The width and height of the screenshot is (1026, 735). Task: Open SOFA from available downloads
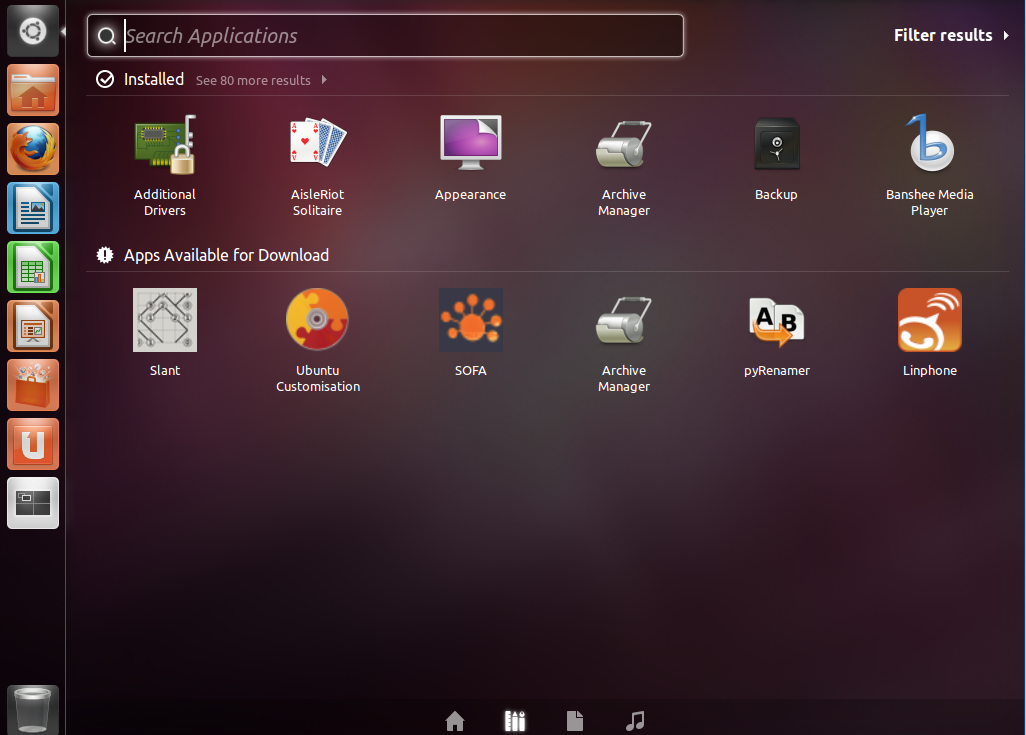coord(470,319)
